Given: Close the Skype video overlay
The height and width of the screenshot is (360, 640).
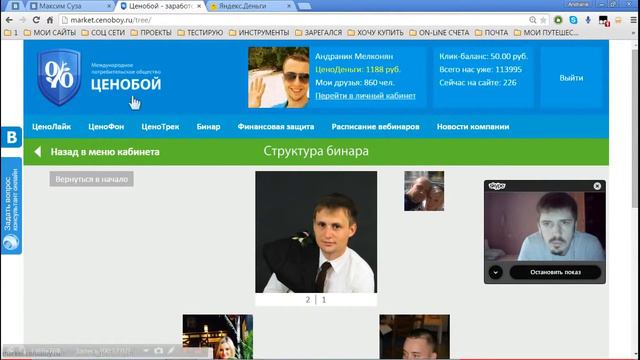Looking at the screenshot, I should click(597, 186).
